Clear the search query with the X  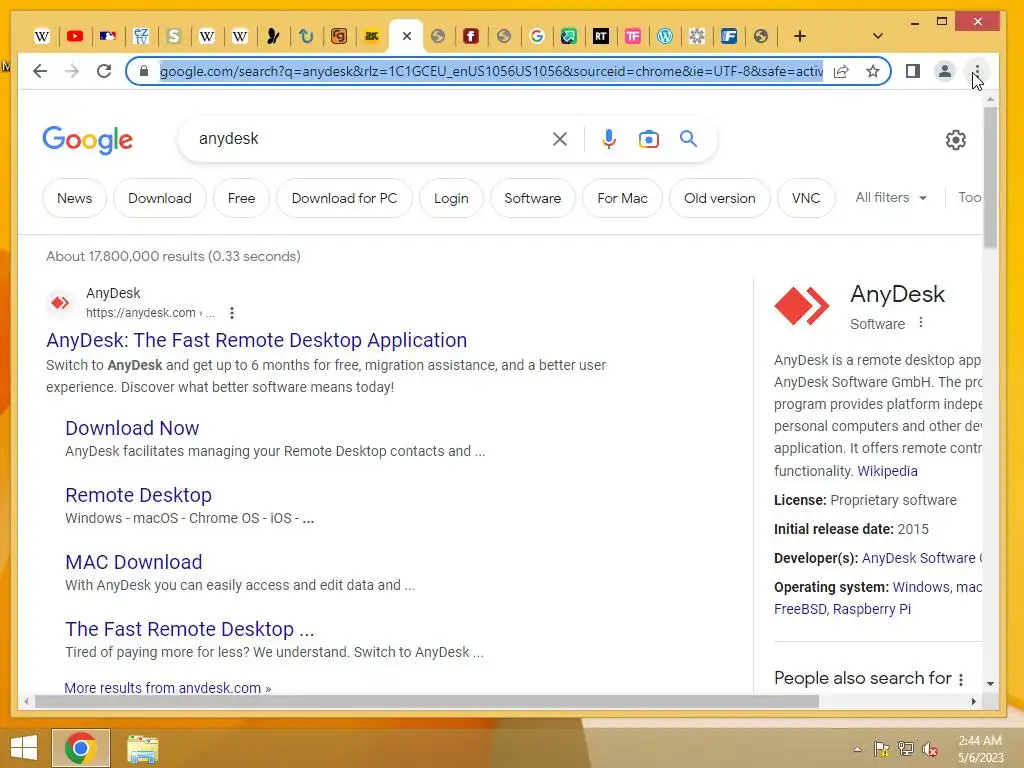click(560, 139)
